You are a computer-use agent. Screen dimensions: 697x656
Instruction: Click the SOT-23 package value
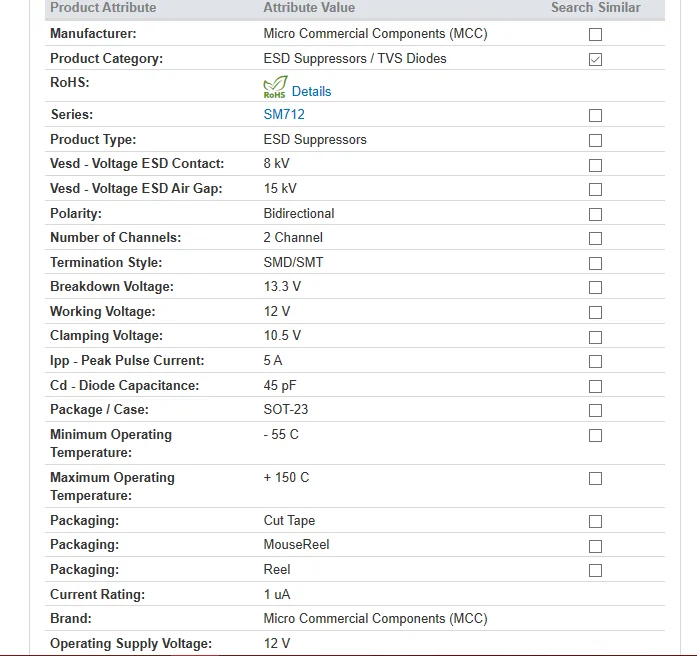click(286, 409)
